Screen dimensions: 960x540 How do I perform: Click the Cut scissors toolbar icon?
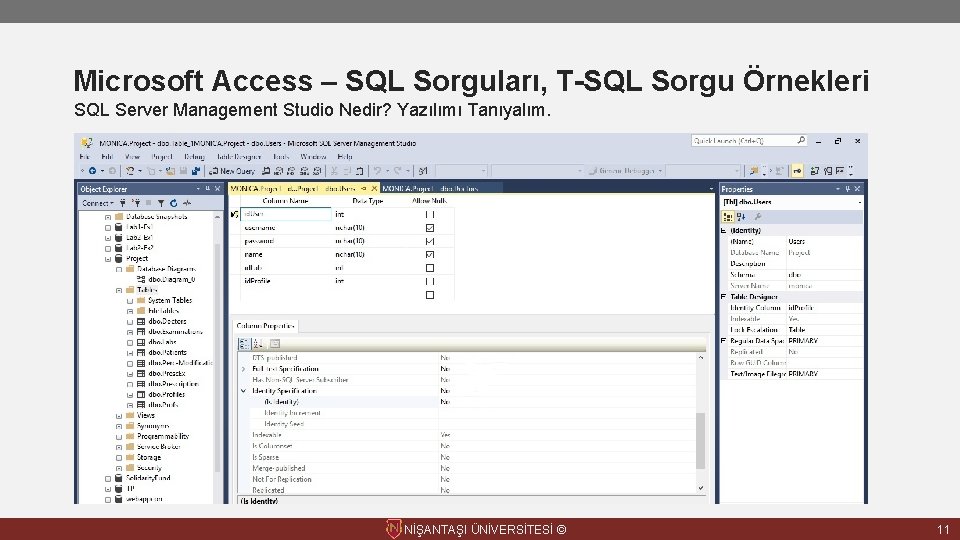[334, 171]
